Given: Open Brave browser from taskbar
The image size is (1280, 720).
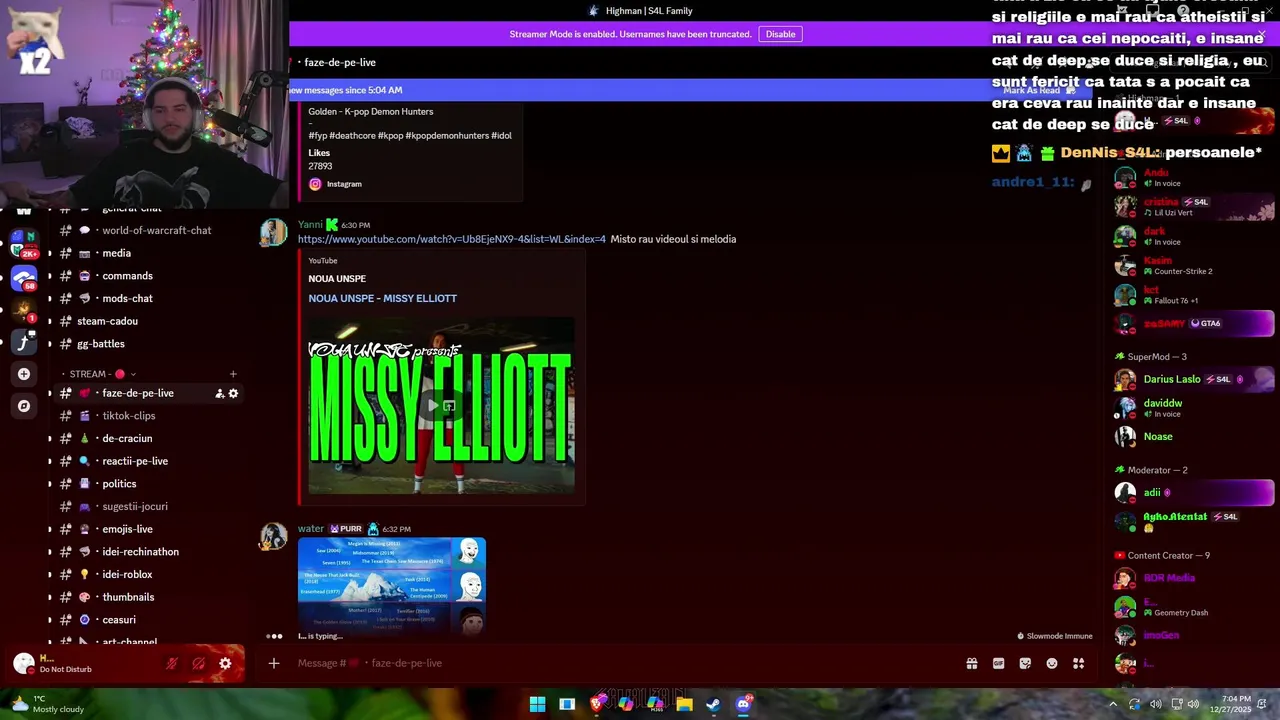Looking at the screenshot, I should 596,704.
